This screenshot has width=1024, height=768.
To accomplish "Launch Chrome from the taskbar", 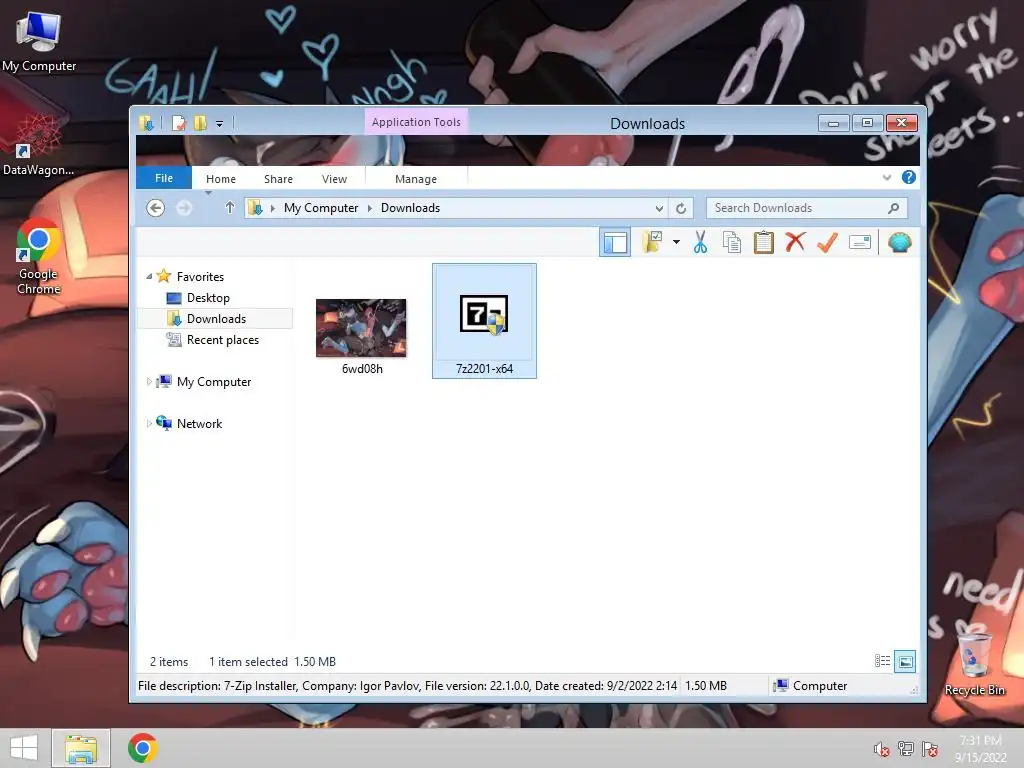I will tap(142, 748).
